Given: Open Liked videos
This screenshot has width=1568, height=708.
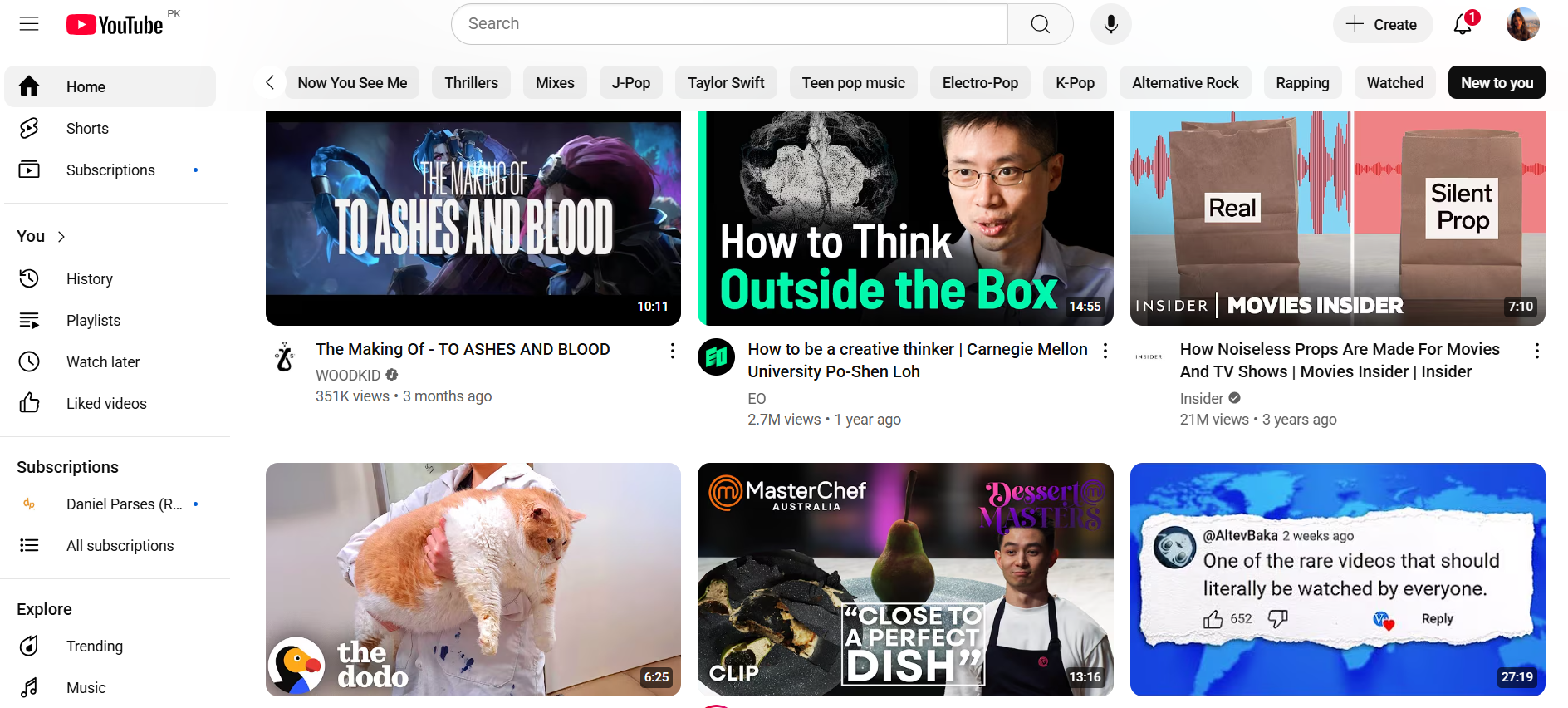Looking at the screenshot, I should tap(110, 403).
